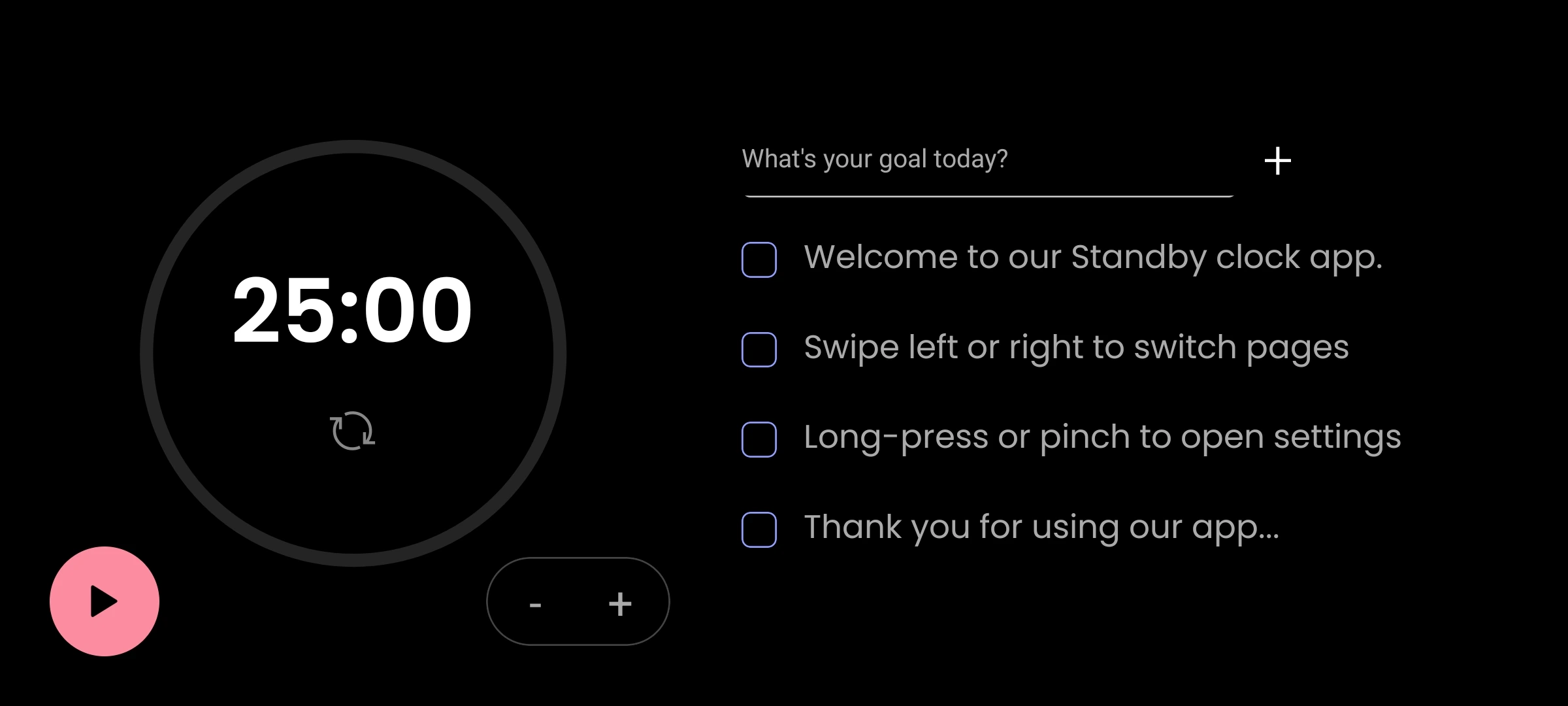Mark "Long-press or pinch" task as done
Viewport: 1568px width, 706px height.
(x=759, y=439)
